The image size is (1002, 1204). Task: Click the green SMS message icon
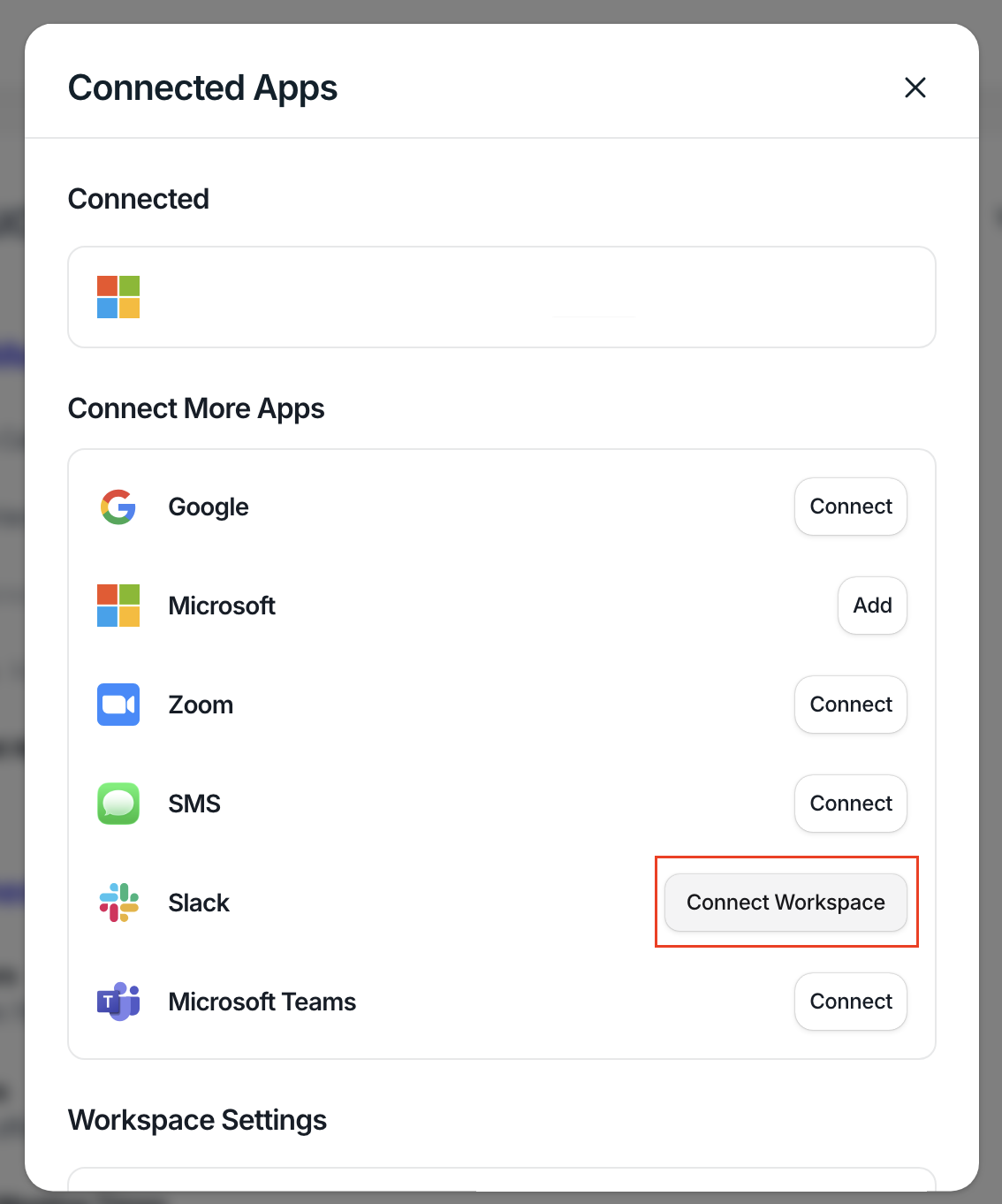click(118, 804)
